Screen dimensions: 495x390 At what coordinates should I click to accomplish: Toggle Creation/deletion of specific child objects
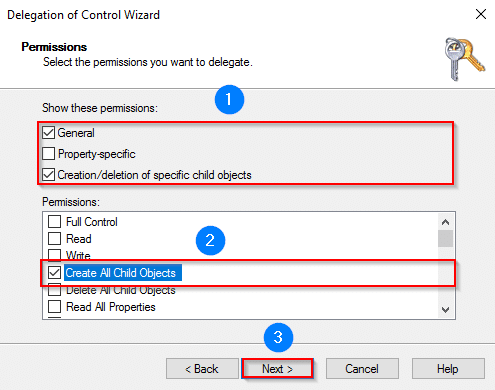(x=49, y=175)
